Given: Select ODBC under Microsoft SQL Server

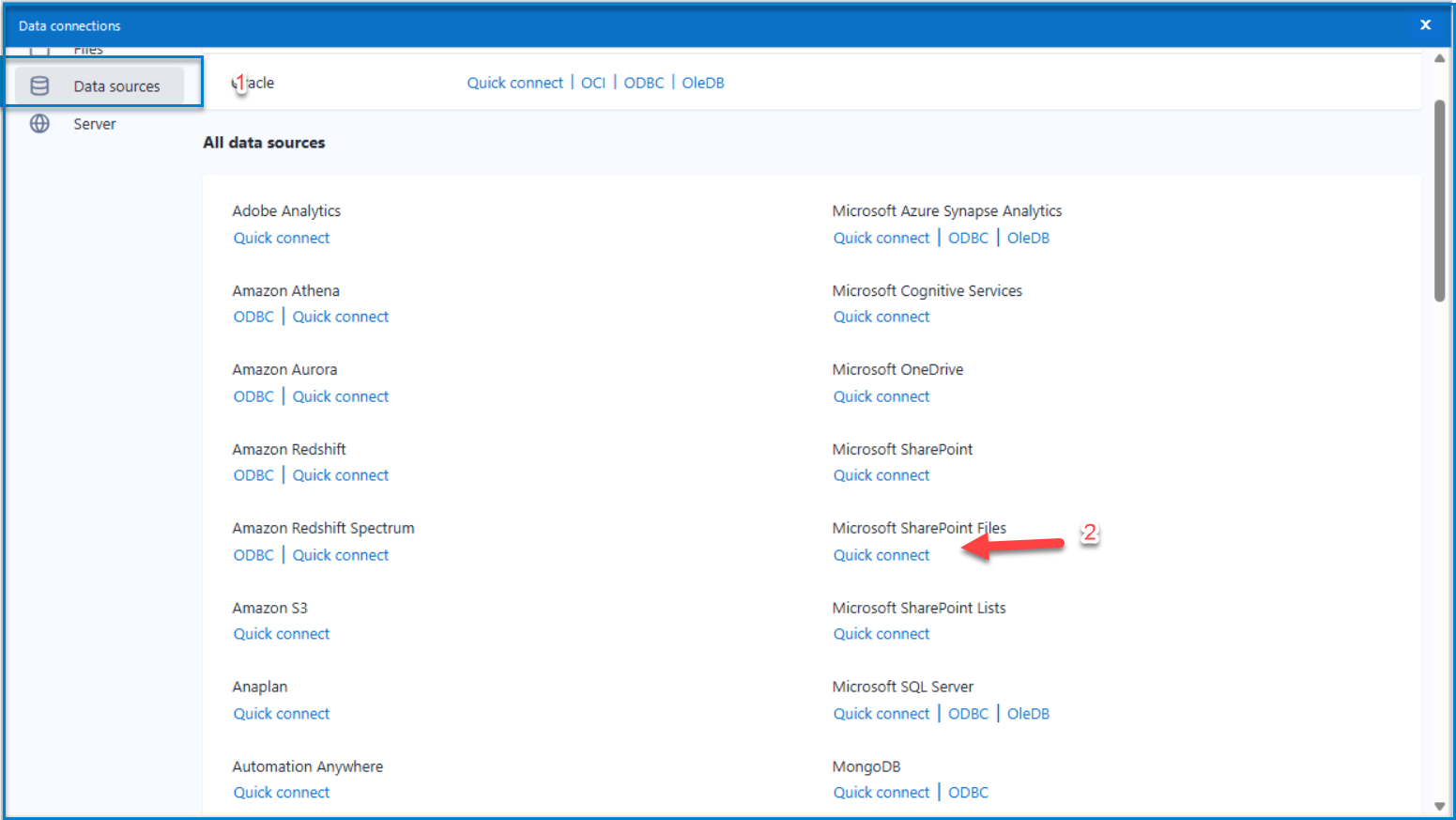Looking at the screenshot, I should 968,714.
